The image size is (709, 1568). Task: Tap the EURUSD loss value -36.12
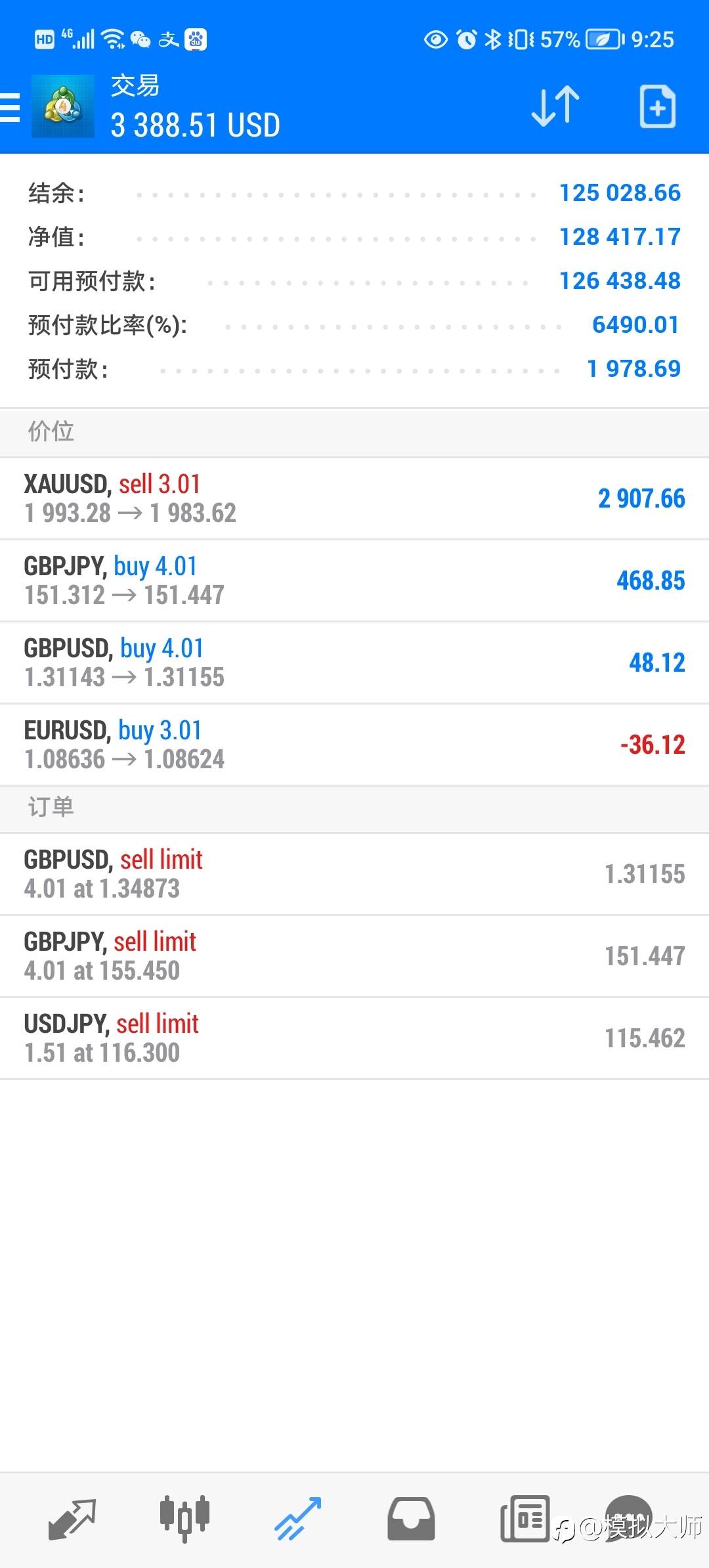pos(653,745)
